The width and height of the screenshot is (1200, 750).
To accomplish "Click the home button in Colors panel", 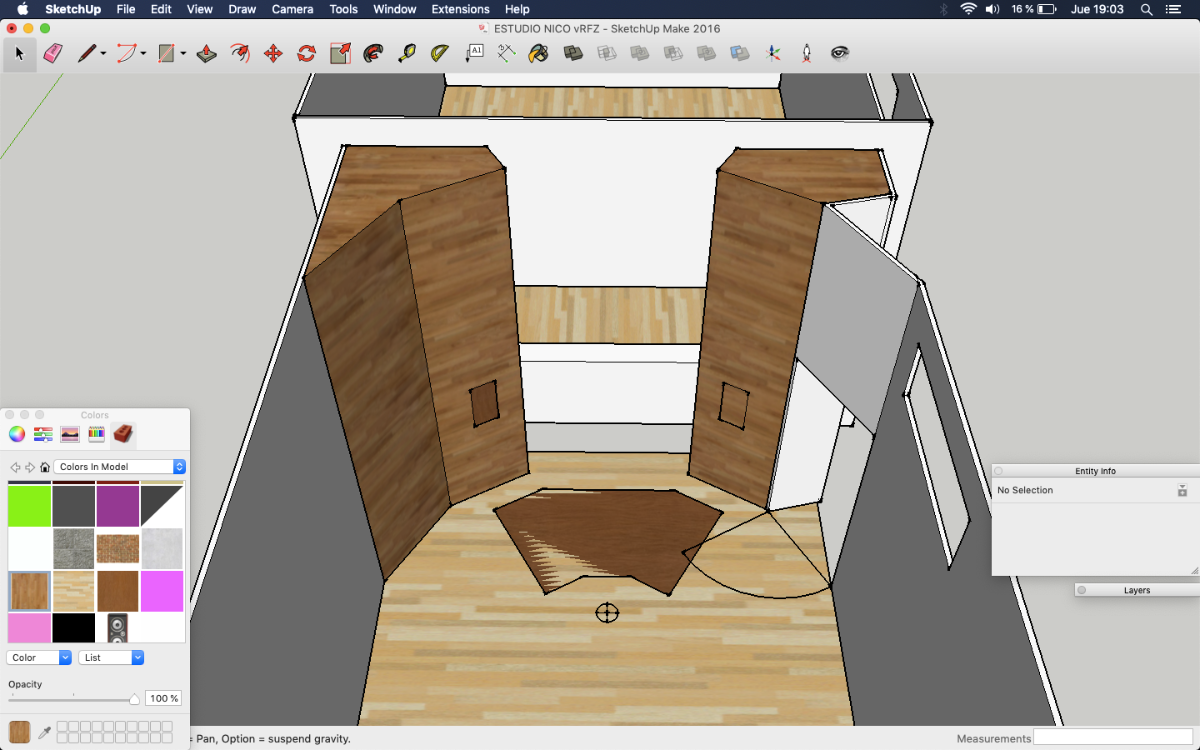I will pos(45,467).
